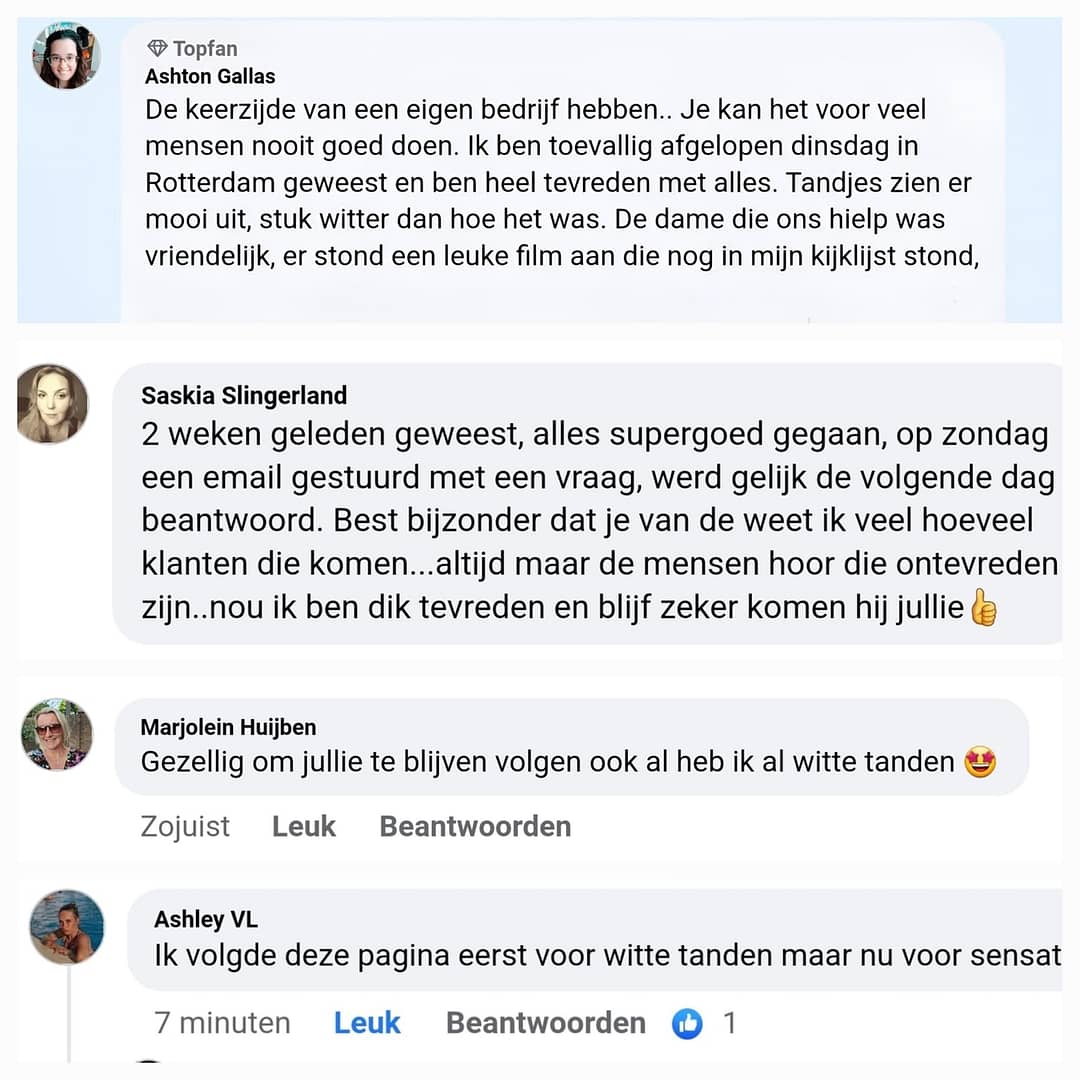Open the Saskia Slingerland name link
Screen dimensions: 1080x1080
coord(244,395)
